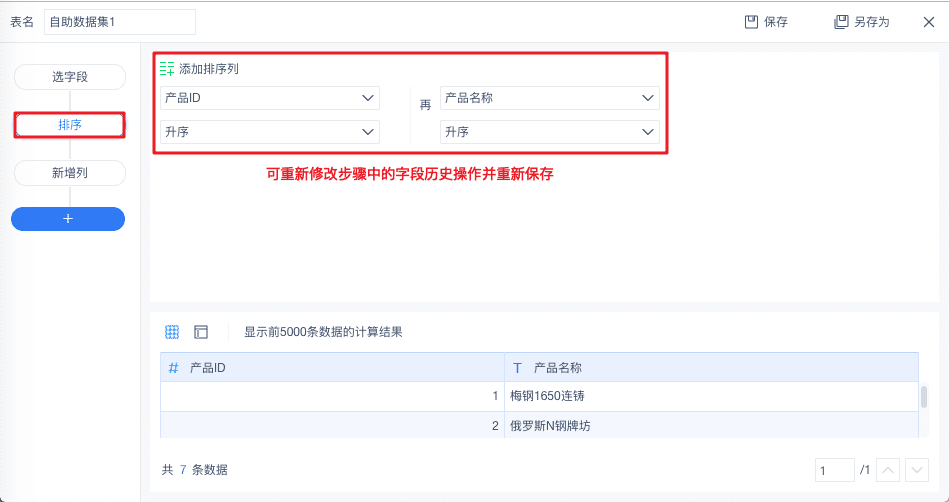Click the data table vertical scrollbar
Screen dimensions: 949x502
tap(924, 397)
